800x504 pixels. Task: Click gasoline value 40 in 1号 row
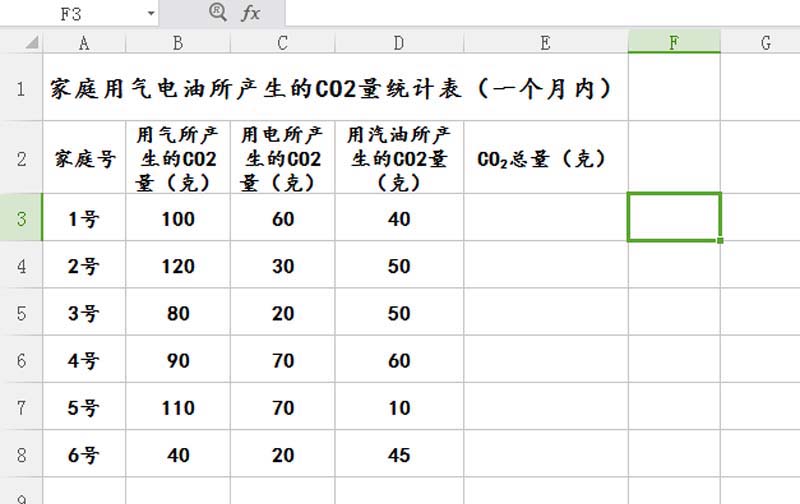pos(399,218)
